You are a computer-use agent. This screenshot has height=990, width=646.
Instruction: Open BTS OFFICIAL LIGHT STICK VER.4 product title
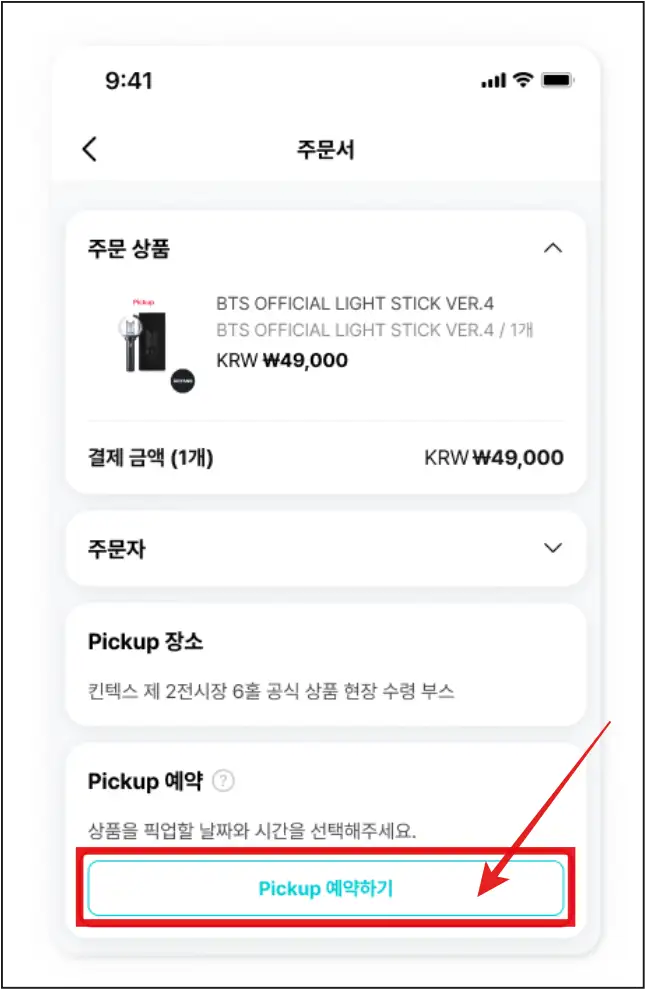pyautogui.click(x=355, y=304)
